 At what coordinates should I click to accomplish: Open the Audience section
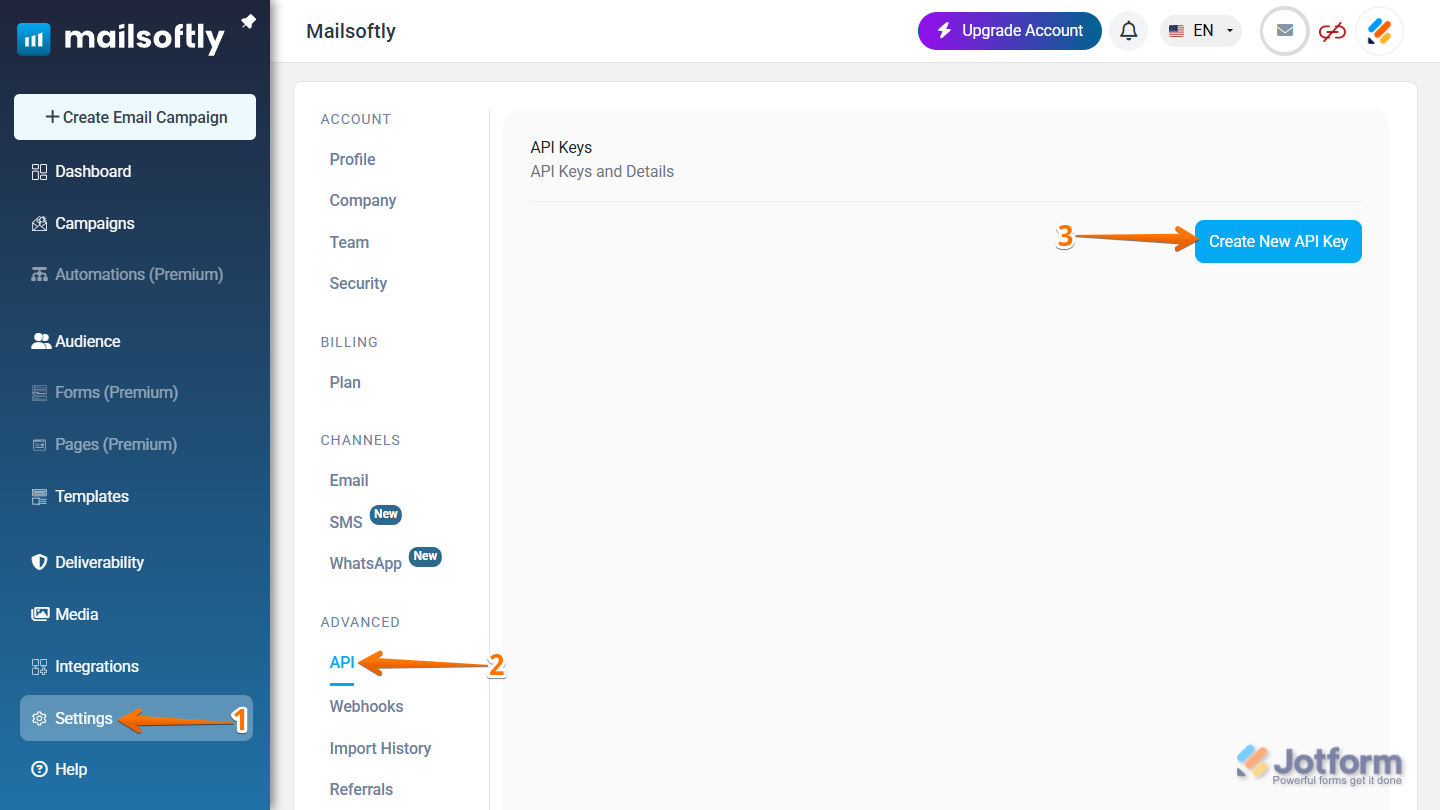click(88, 341)
